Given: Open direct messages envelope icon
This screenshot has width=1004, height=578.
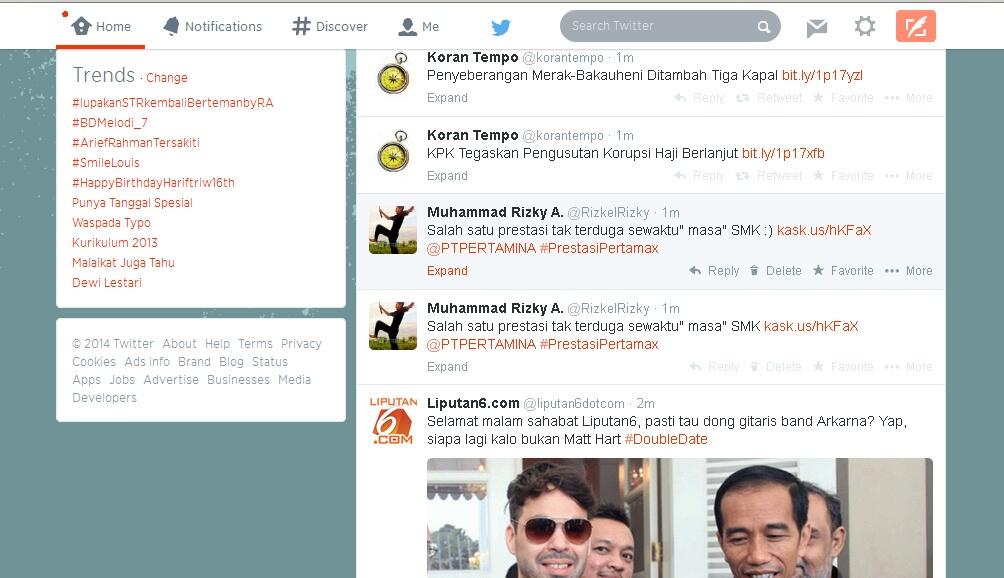Looking at the screenshot, I should [816, 27].
